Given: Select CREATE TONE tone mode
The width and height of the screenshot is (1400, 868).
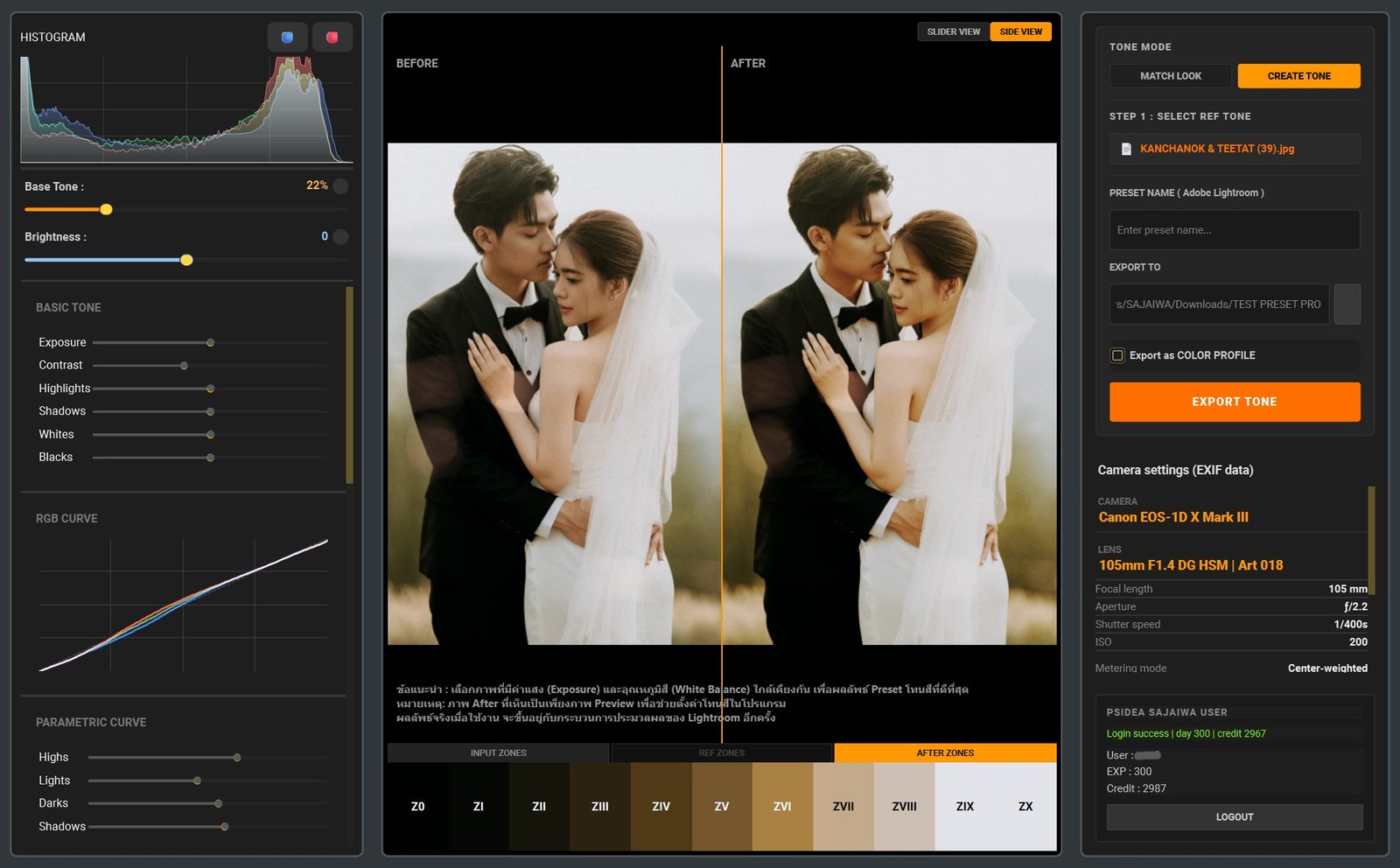Looking at the screenshot, I should tap(1298, 76).
